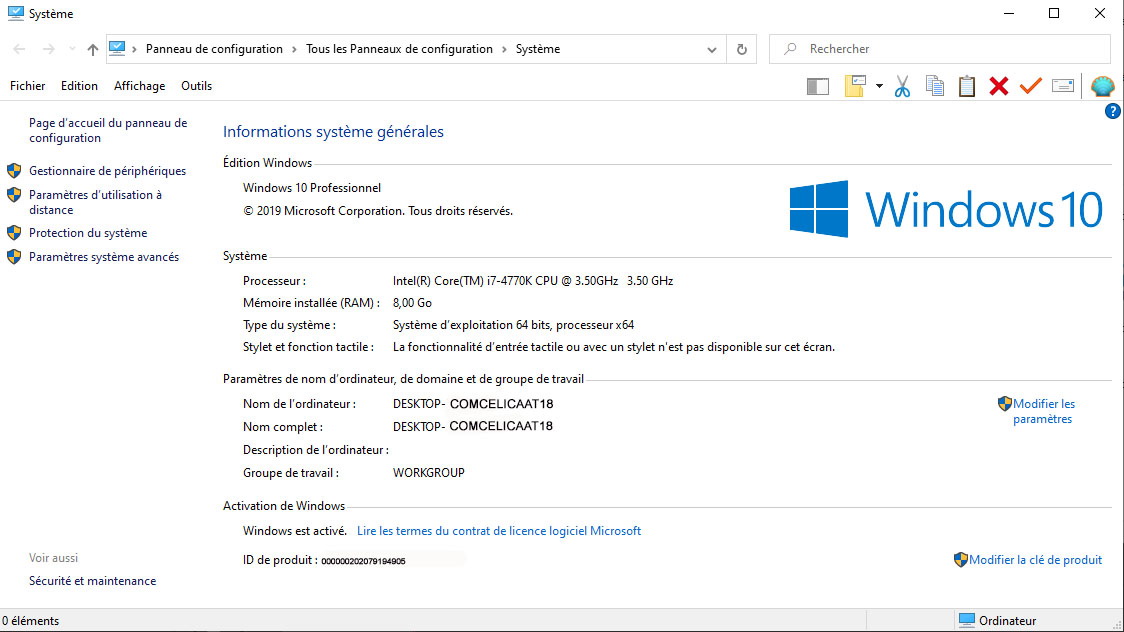Open the blue Help question mark
Screen dimensions: 1124x632
[x=1113, y=111]
